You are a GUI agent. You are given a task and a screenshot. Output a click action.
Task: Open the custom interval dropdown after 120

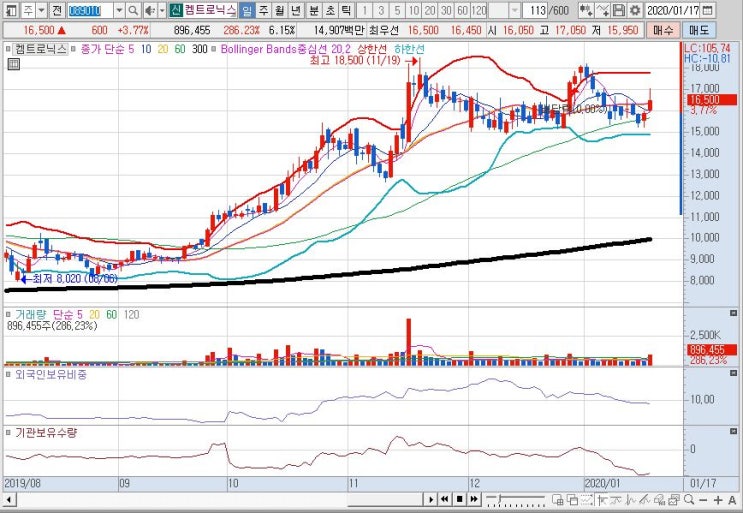(x=515, y=10)
